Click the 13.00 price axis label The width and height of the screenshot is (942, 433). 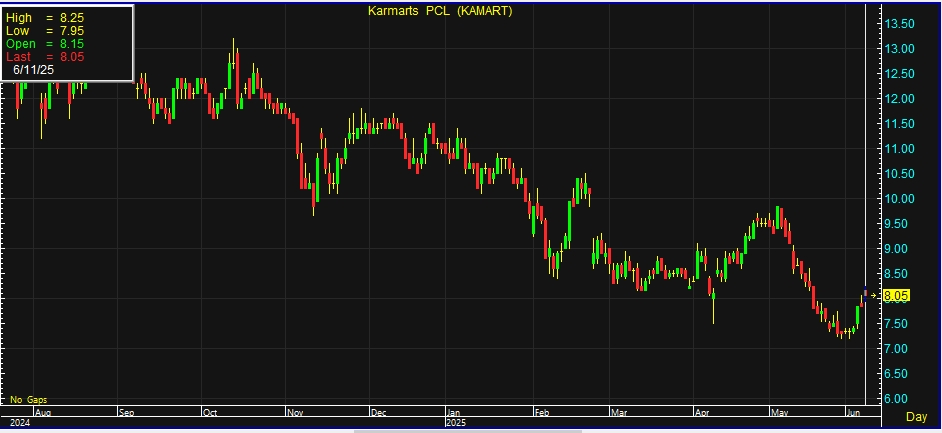(899, 49)
